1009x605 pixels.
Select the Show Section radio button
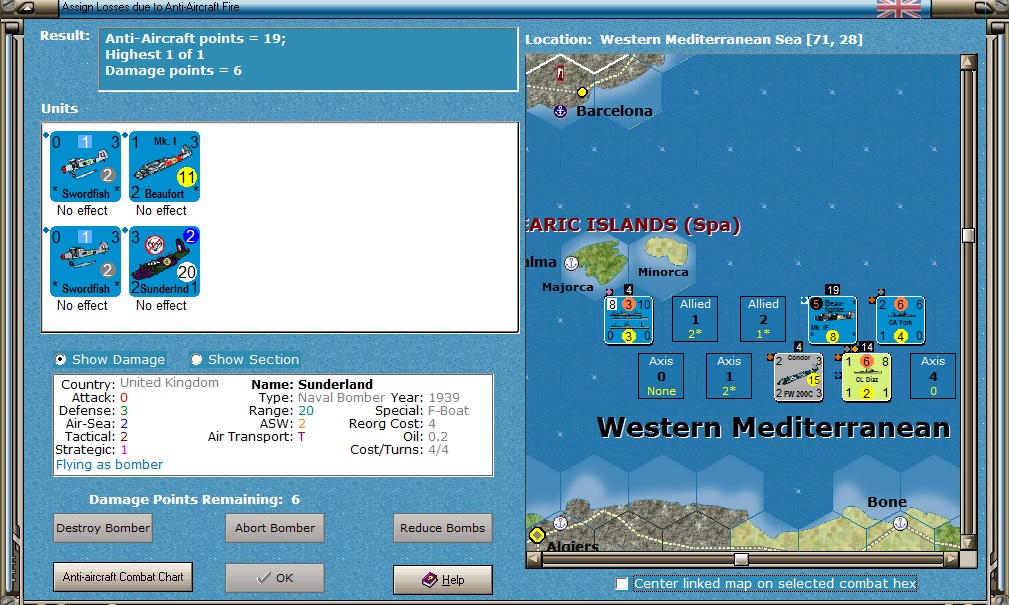[x=196, y=359]
